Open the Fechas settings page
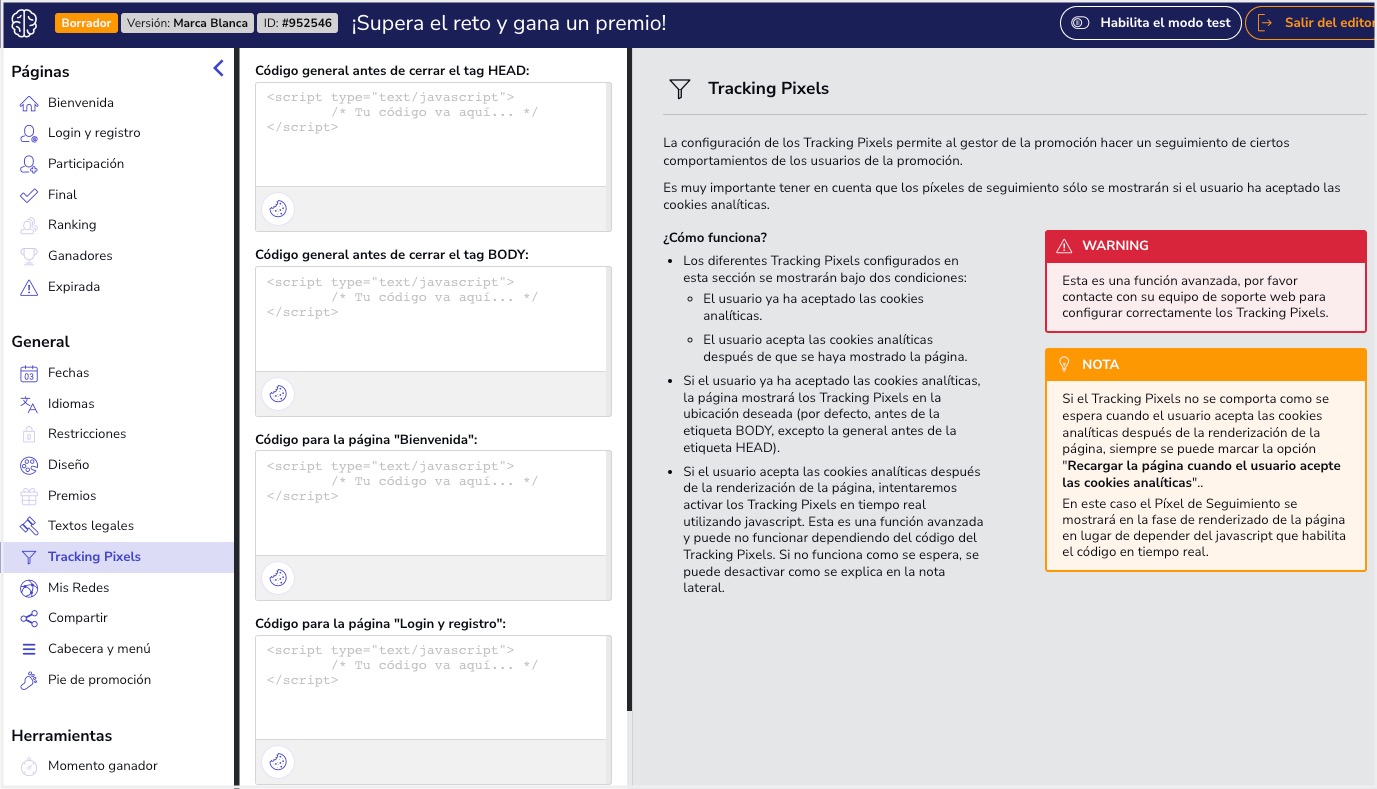The image size is (1377, 789). (68, 373)
